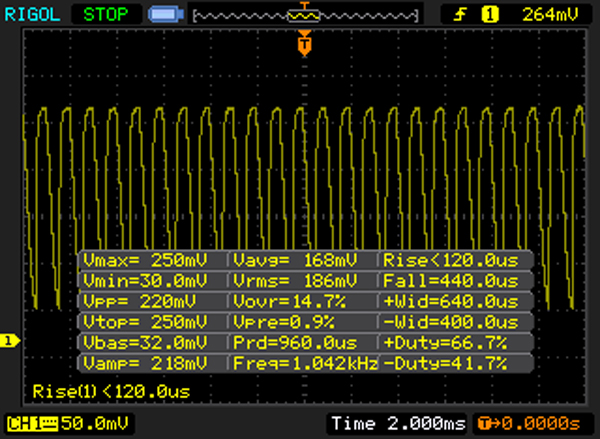
Task: Click the green STOP run status indicator
Action: [x=108, y=14]
